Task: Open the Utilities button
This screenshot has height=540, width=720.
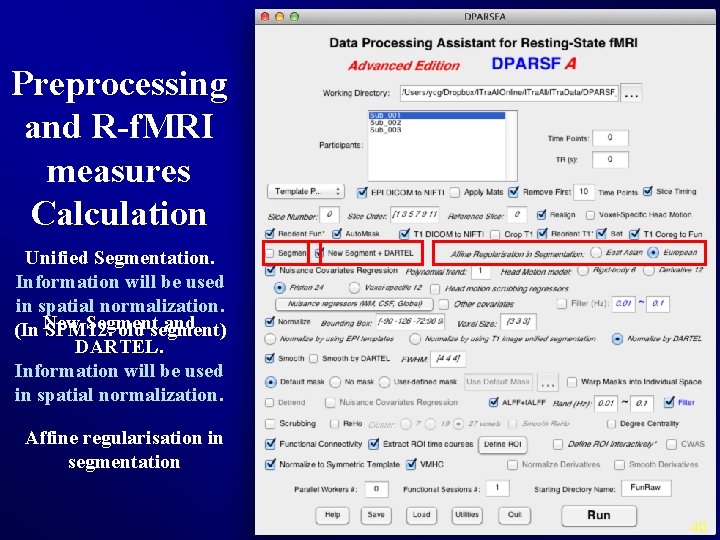Action: [467, 515]
